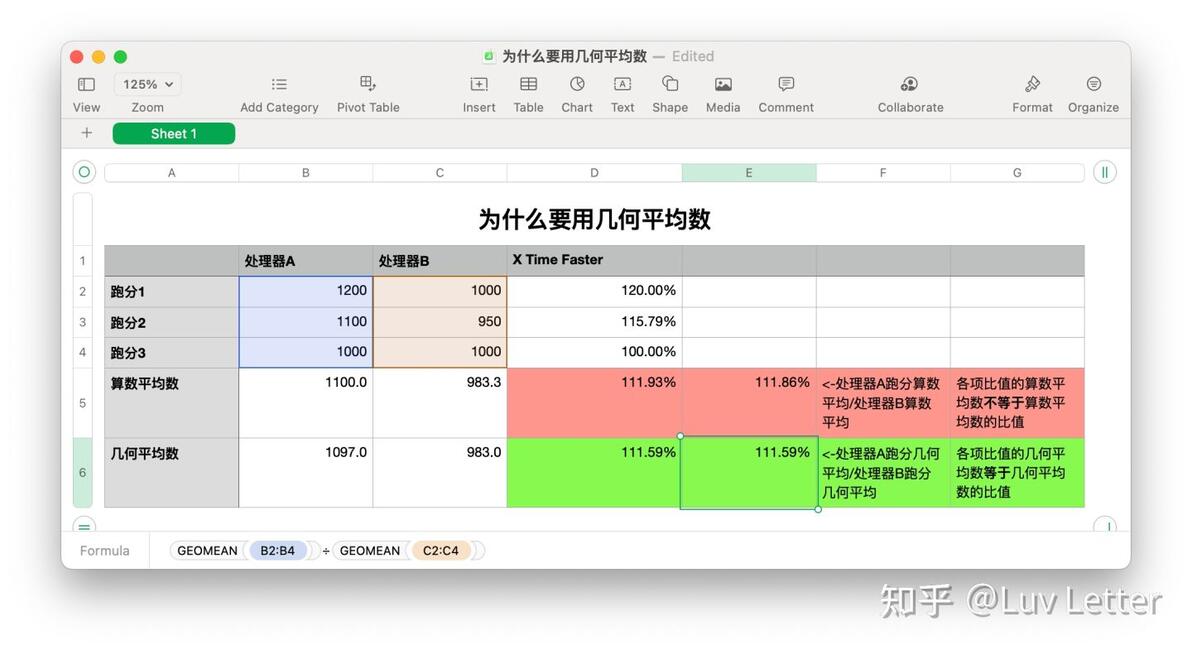Select row 1 header number
Image resolution: width=1192 pixels, height=650 pixels.
[x=83, y=261]
